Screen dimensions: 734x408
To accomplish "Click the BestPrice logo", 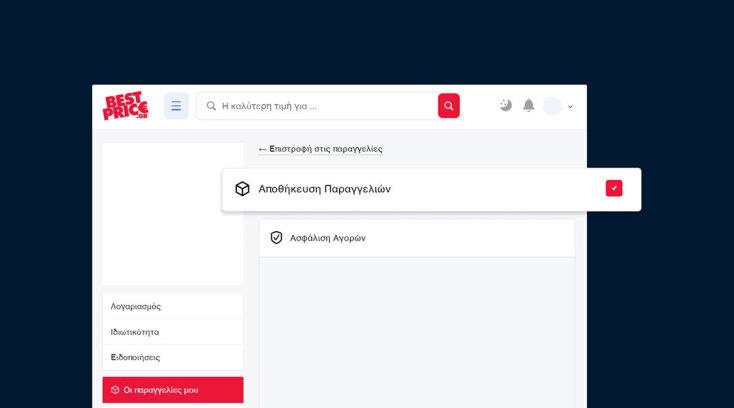I will [x=125, y=106].
